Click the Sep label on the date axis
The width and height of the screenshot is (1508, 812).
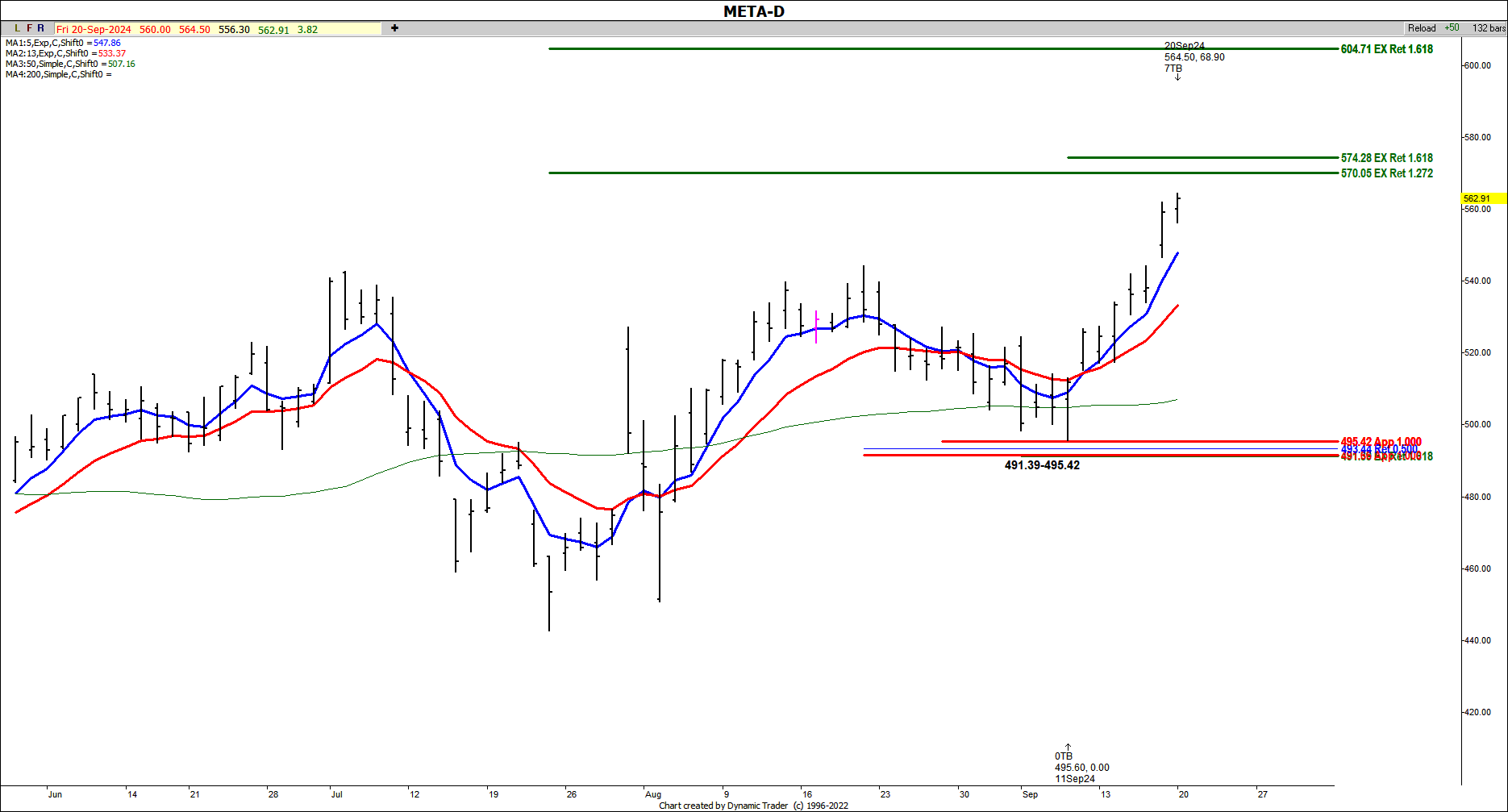pyautogui.click(x=1030, y=794)
